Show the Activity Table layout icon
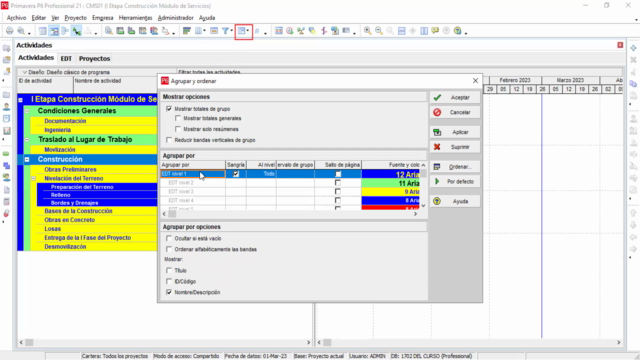The height and width of the screenshot is (360, 640). 42,31
